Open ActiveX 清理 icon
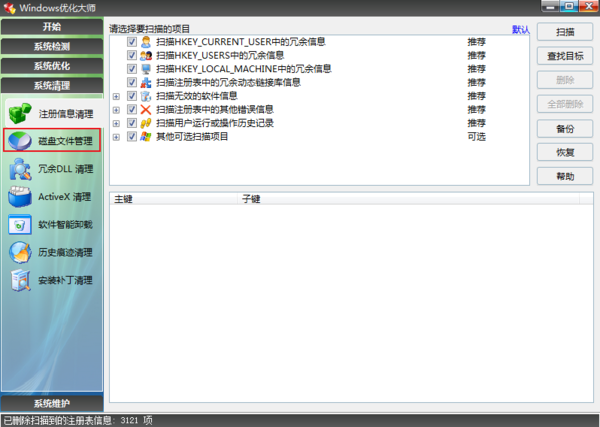The height and width of the screenshot is (427, 600). [20, 197]
